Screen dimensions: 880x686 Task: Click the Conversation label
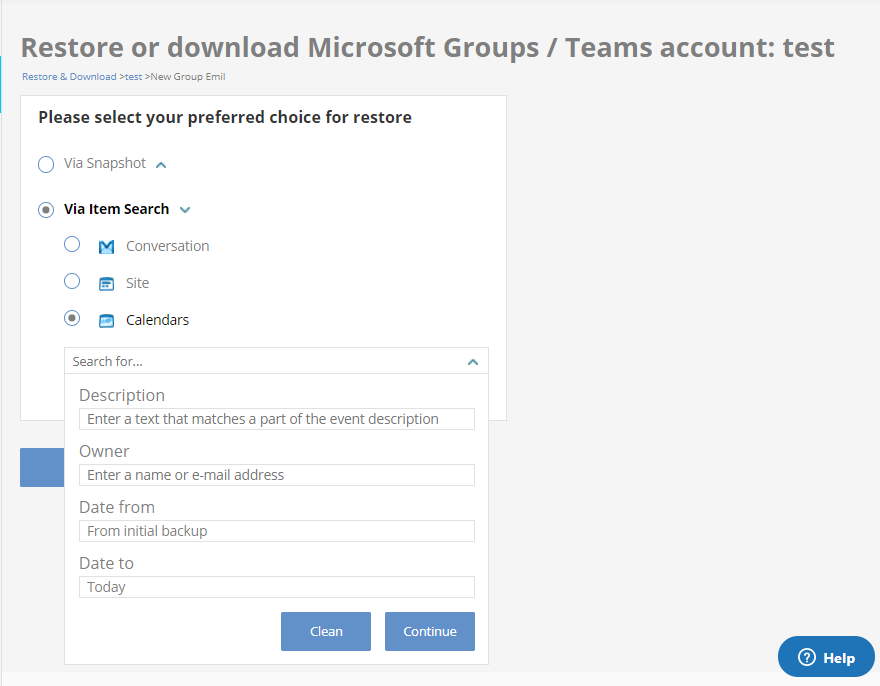[167, 246]
